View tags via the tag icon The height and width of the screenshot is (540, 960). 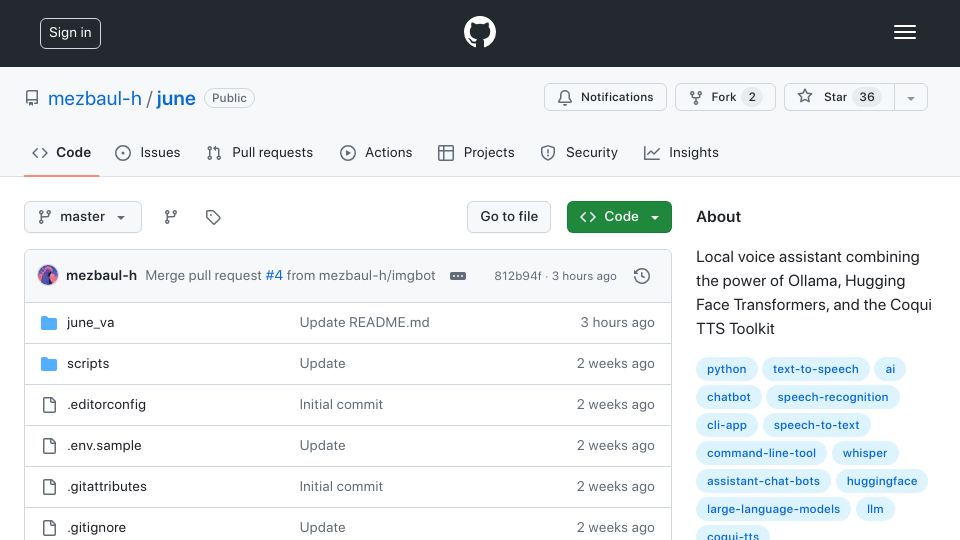pos(213,217)
